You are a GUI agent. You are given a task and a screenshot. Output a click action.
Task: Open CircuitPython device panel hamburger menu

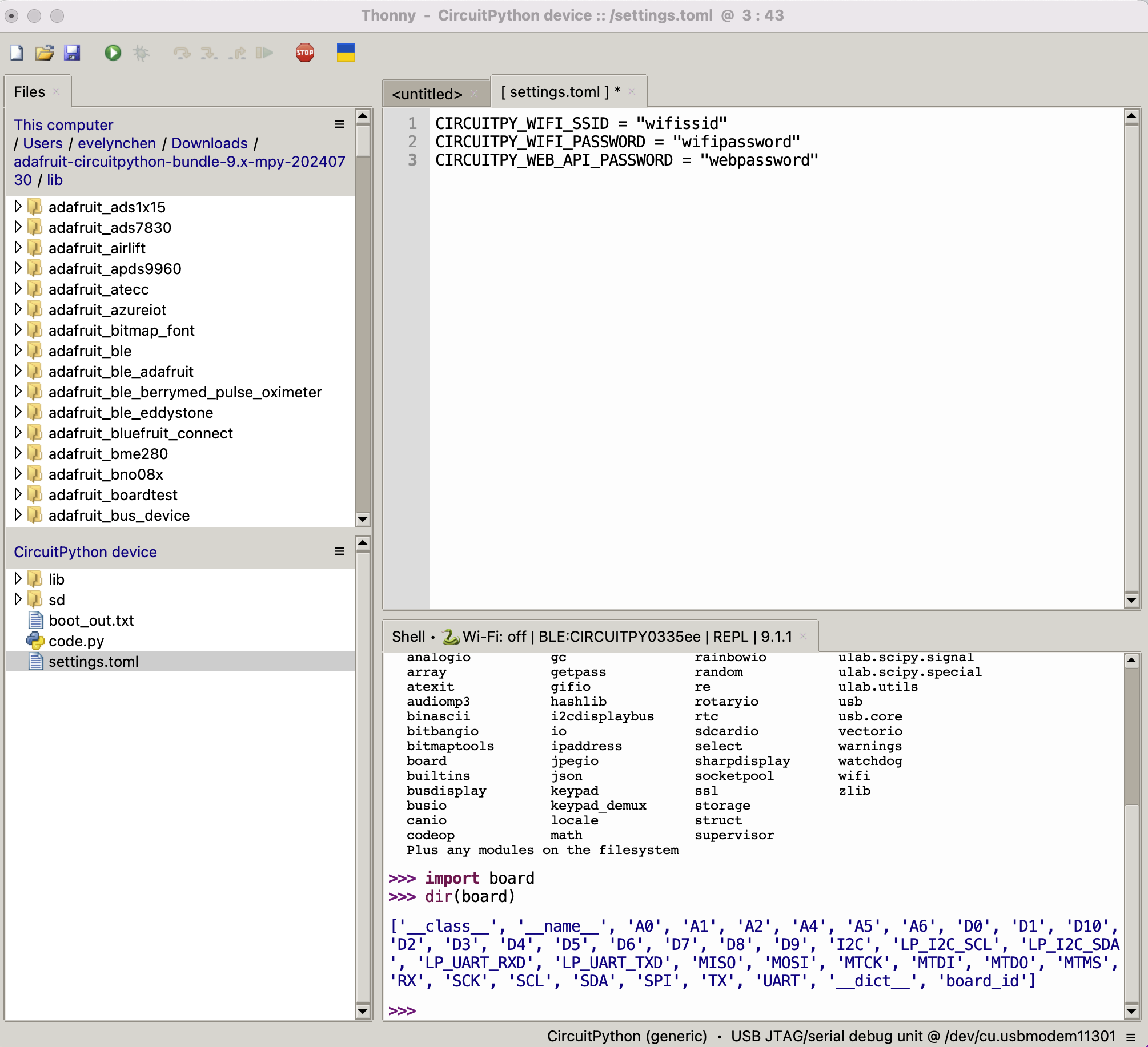[x=339, y=551]
